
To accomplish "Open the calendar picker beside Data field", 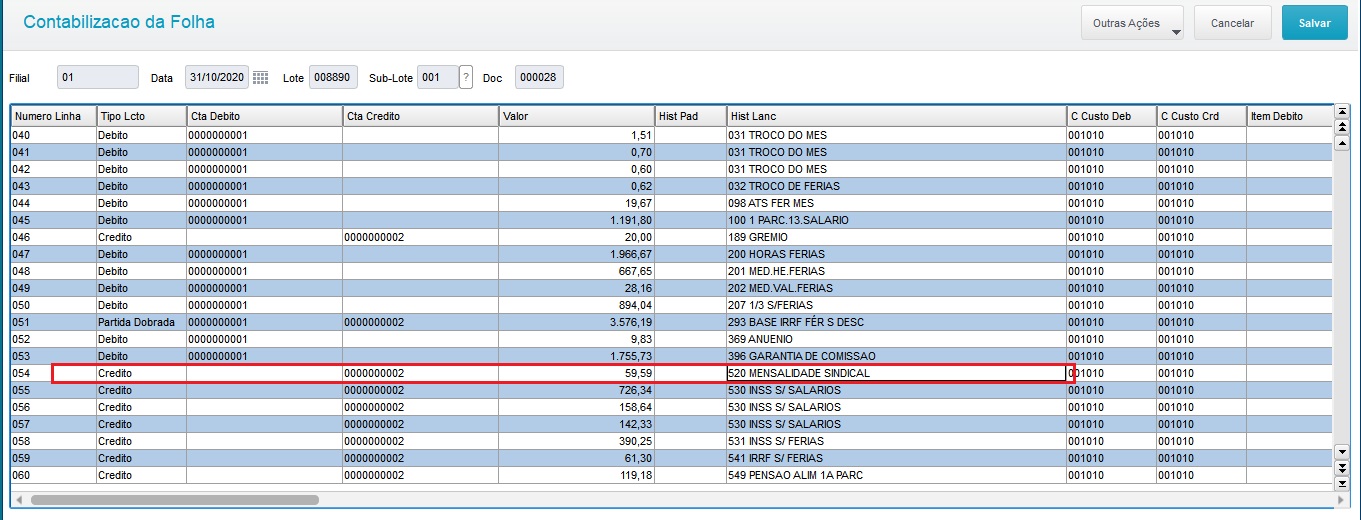I will tap(260, 77).
